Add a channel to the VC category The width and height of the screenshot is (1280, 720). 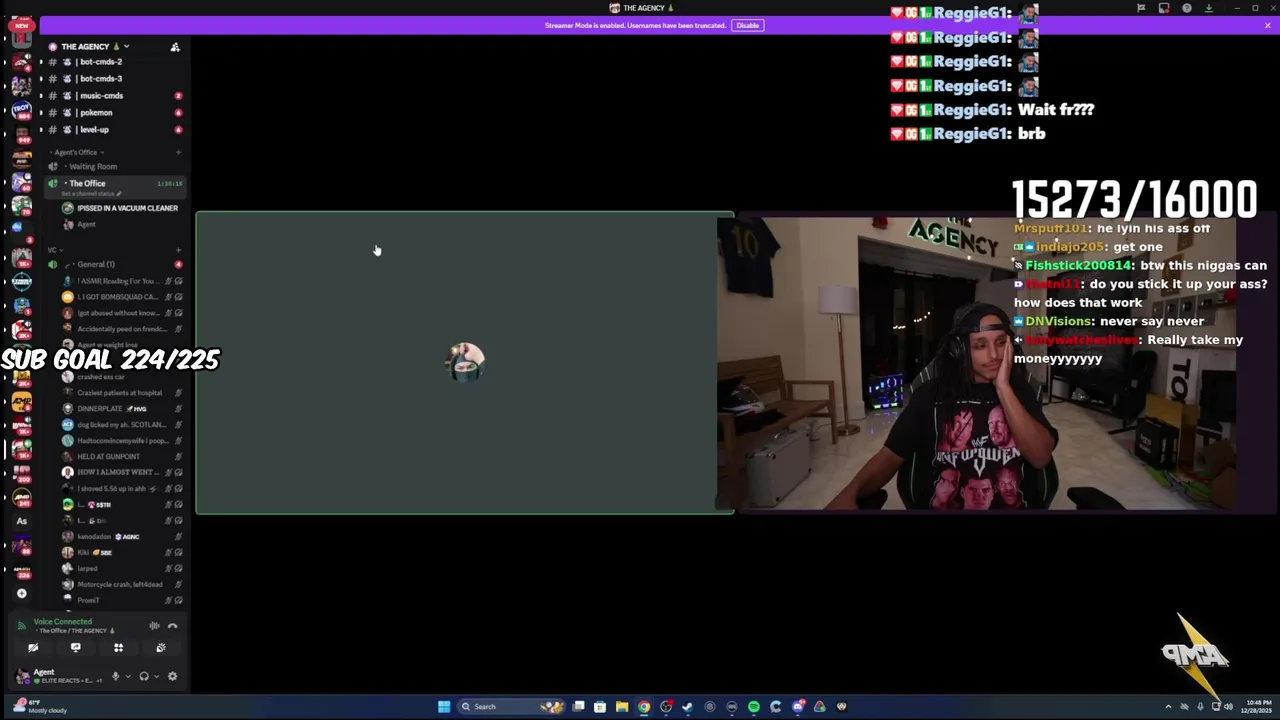pyautogui.click(x=178, y=250)
